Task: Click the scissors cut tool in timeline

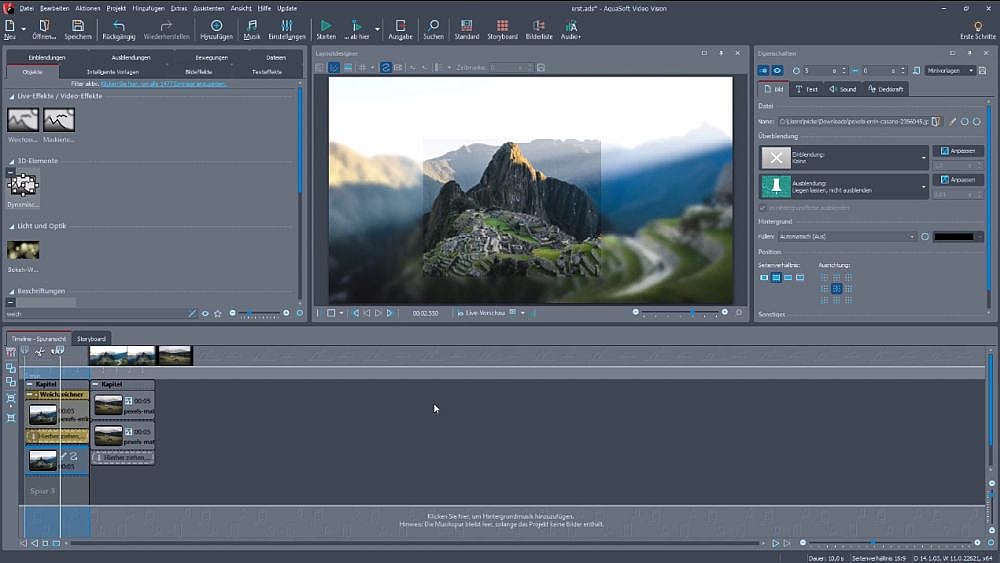Action: [x=40, y=351]
